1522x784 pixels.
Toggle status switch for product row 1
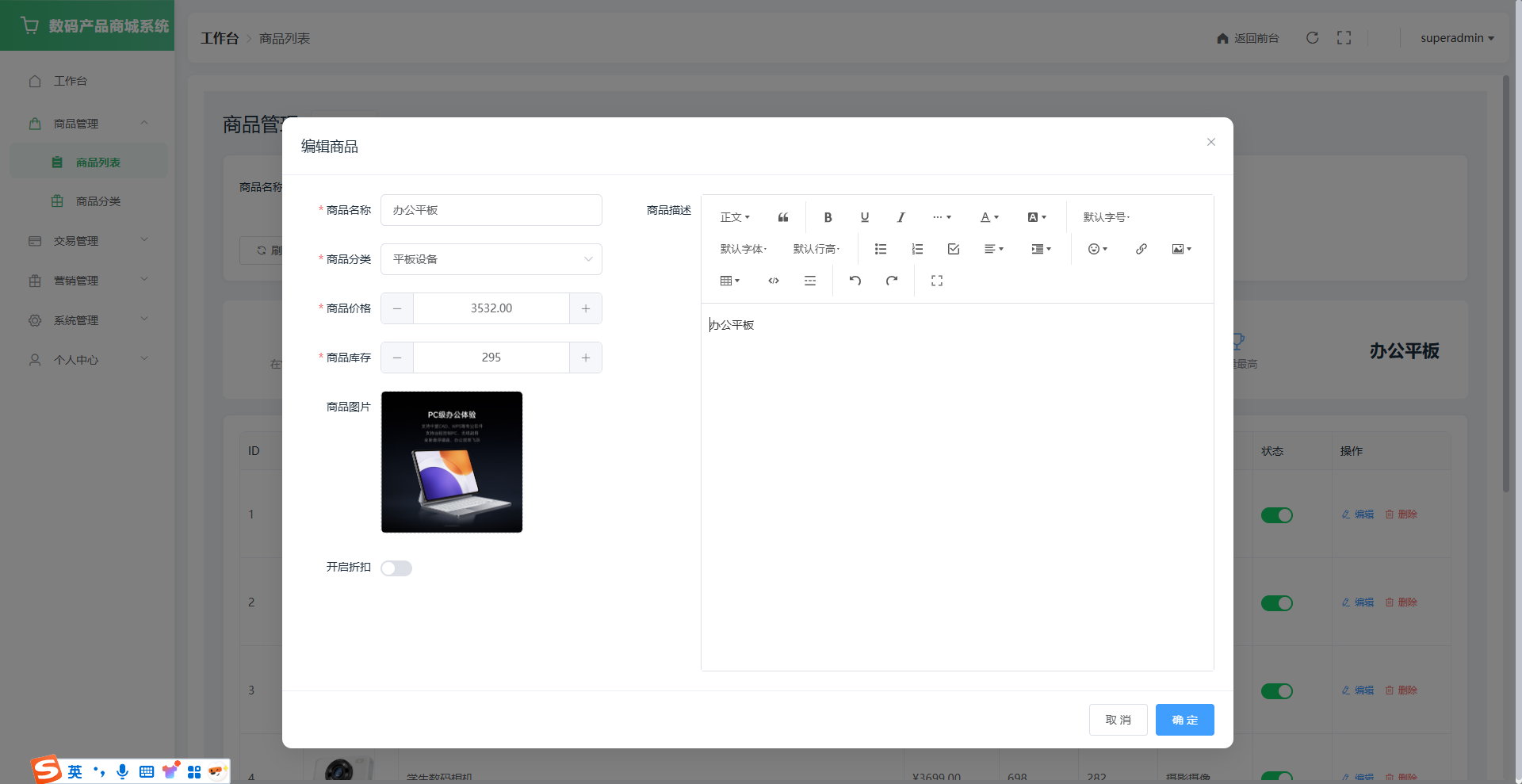pos(1276,515)
